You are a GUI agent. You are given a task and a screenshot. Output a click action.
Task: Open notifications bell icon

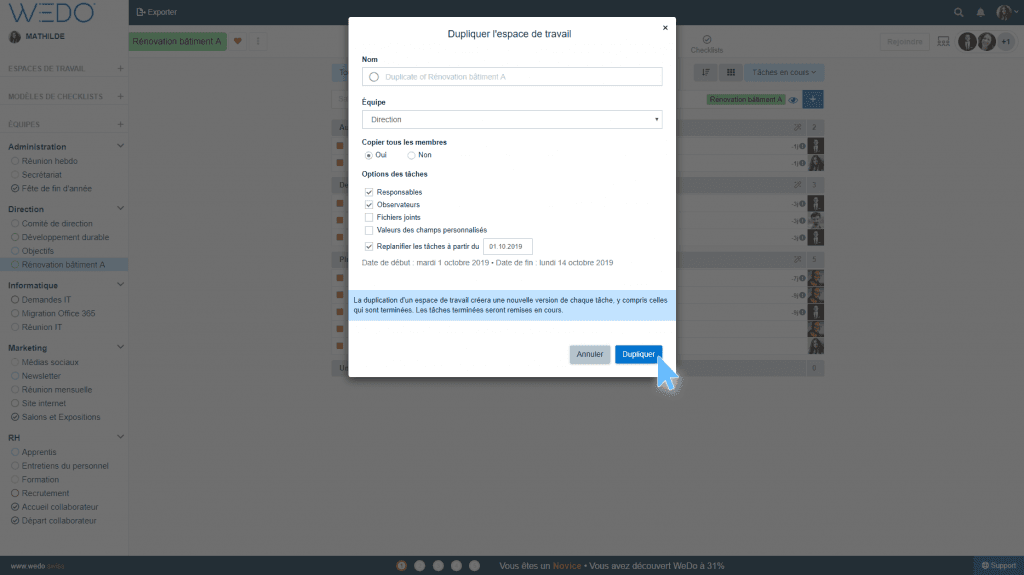(x=980, y=12)
